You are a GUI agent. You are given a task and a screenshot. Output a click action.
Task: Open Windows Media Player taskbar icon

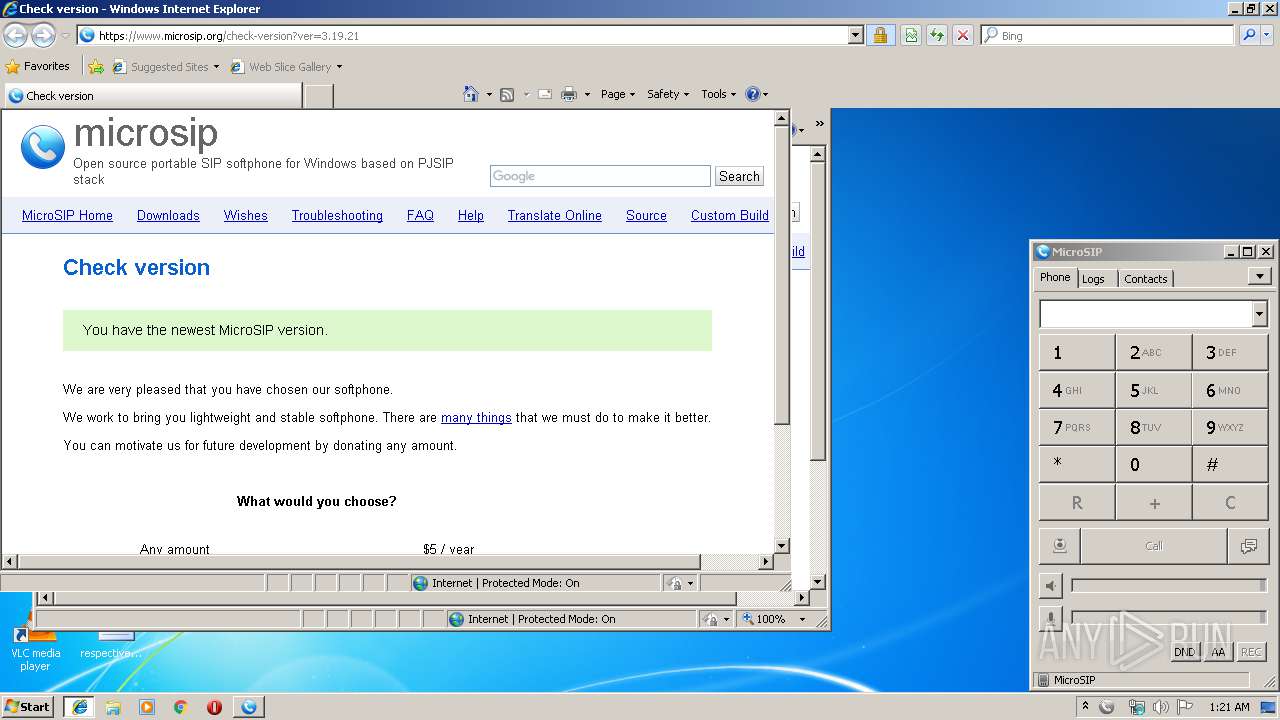(147, 707)
